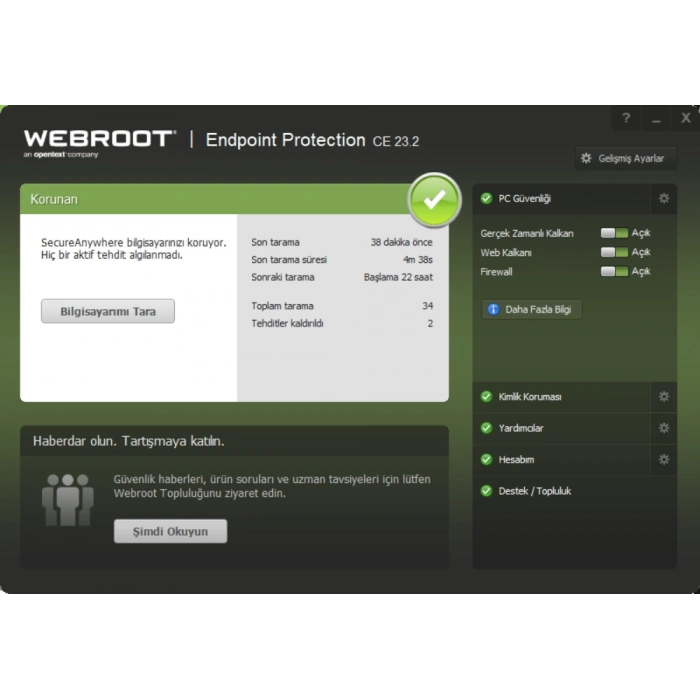This screenshot has height=700, width=700.
Task: Click the gear icon beside PC Güvenliği
Action: point(664,199)
